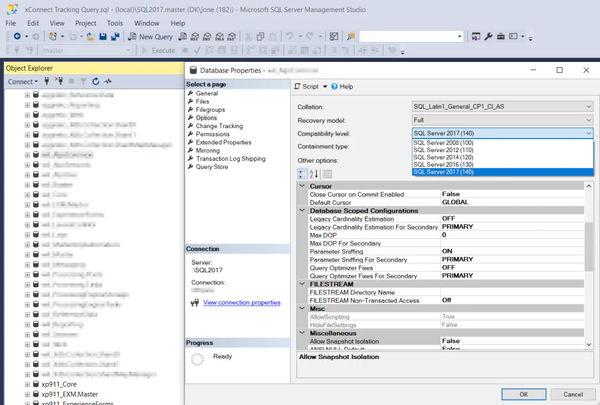600x405 pixels.
Task: Refresh the Object Explorer tree
Action: (x=96, y=81)
